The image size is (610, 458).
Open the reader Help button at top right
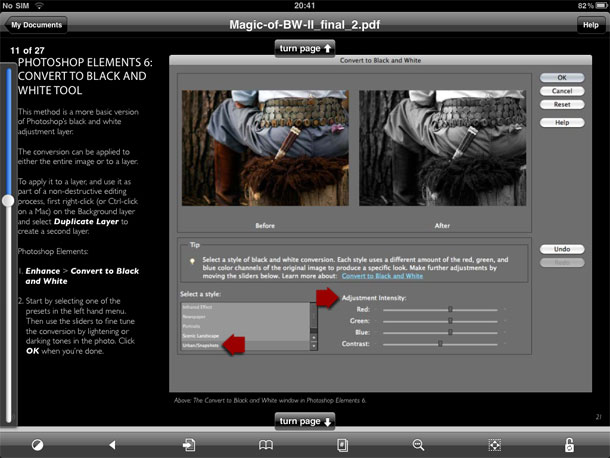(591, 25)
